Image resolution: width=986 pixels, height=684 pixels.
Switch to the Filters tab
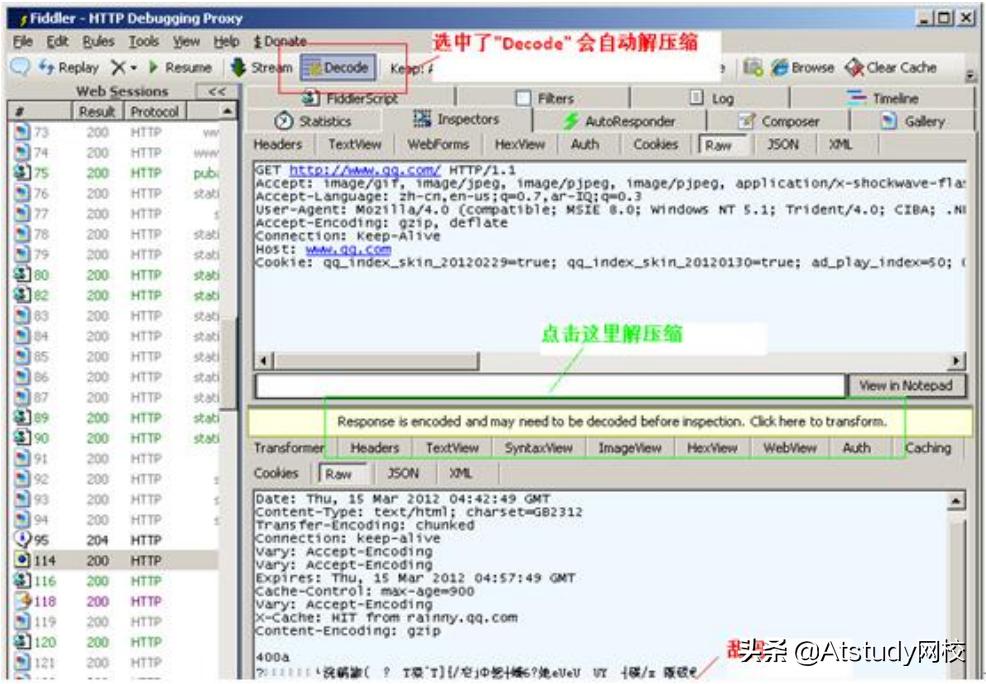click(x=544, y=98)
